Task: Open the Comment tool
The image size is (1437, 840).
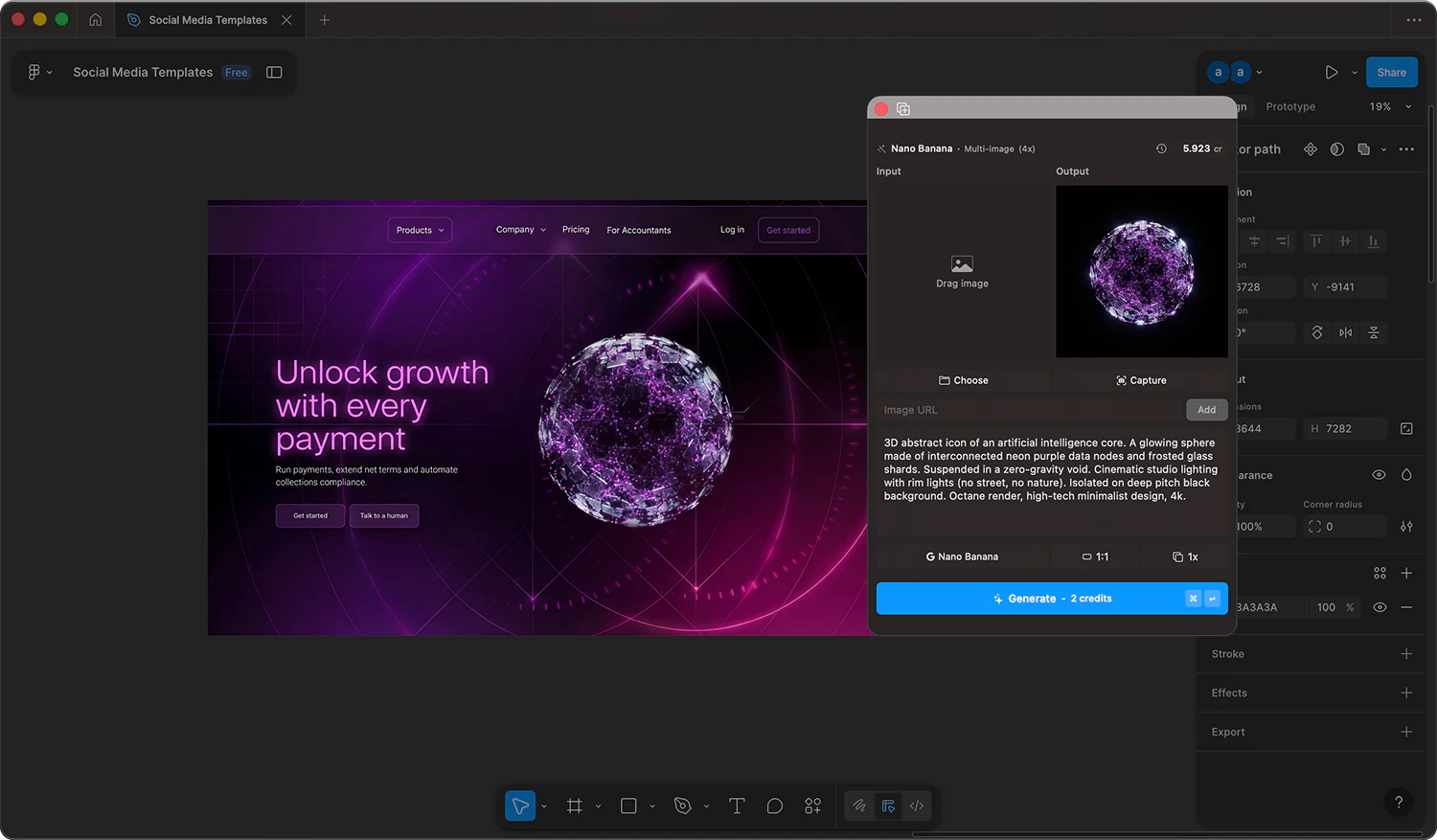Action: click(x=775, y=806)
